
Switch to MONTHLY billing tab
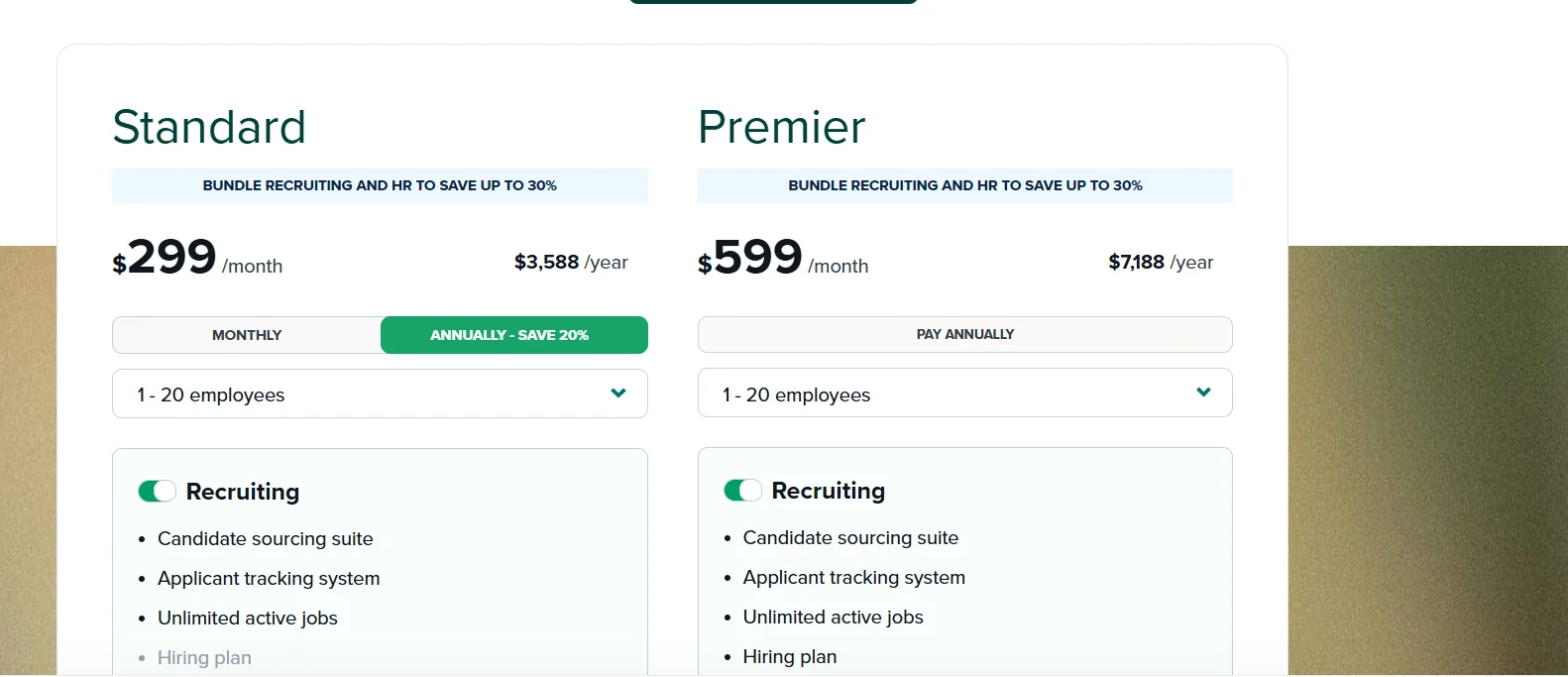coord(247,335)
